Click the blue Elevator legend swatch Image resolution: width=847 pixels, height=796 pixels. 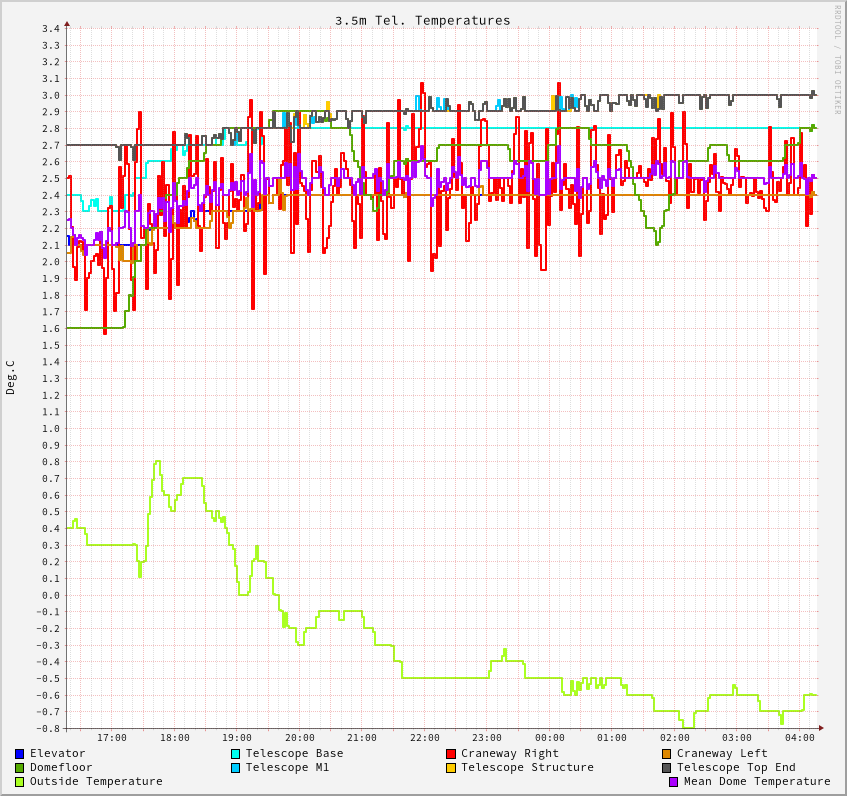pos(19,754)
